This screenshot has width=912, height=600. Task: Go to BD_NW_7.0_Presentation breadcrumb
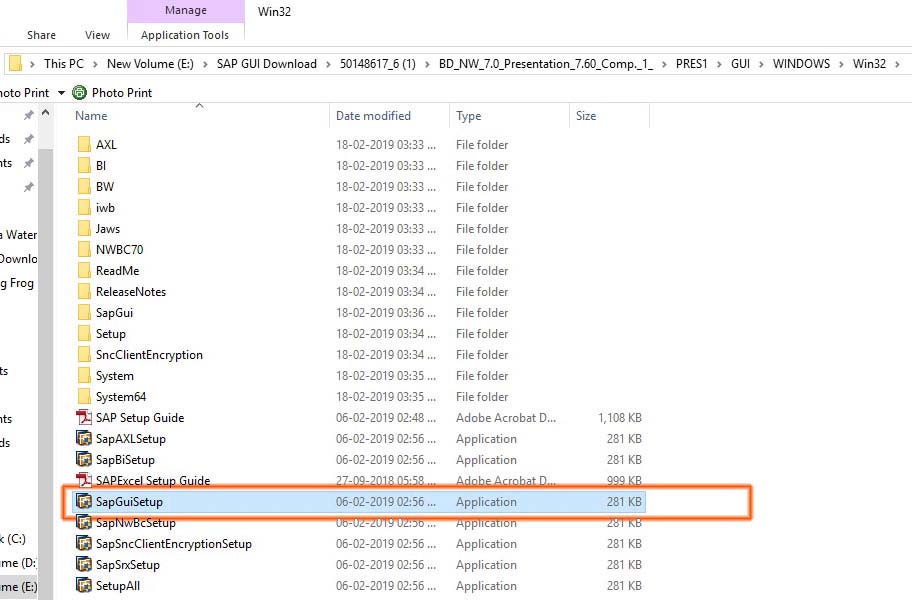pos(546,64)
